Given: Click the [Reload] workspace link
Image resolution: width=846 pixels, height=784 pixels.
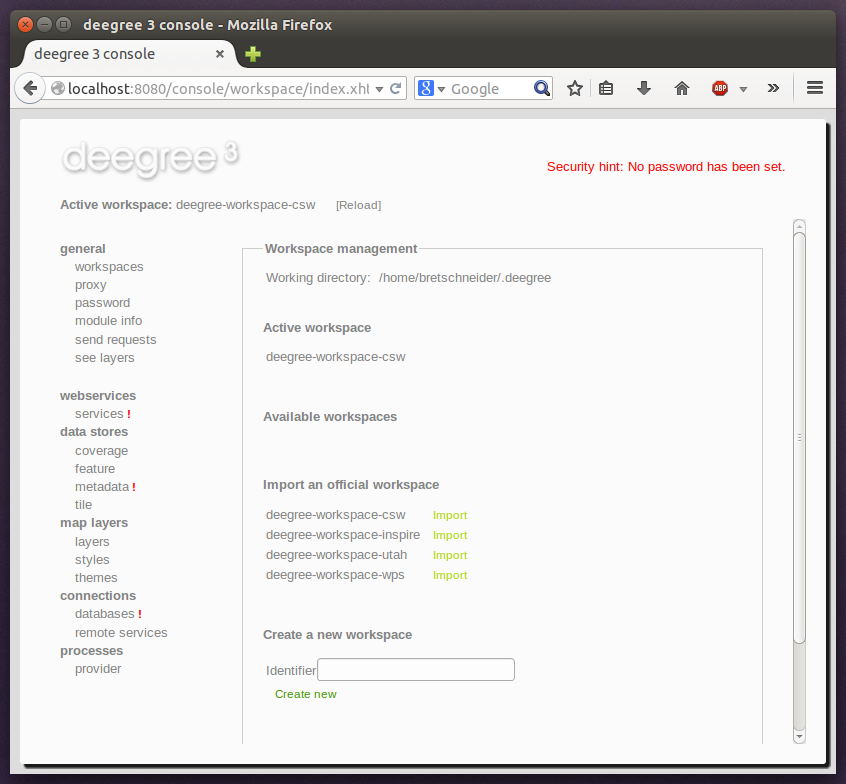Looking at the screenshot, I should click(x=358, y=205).
